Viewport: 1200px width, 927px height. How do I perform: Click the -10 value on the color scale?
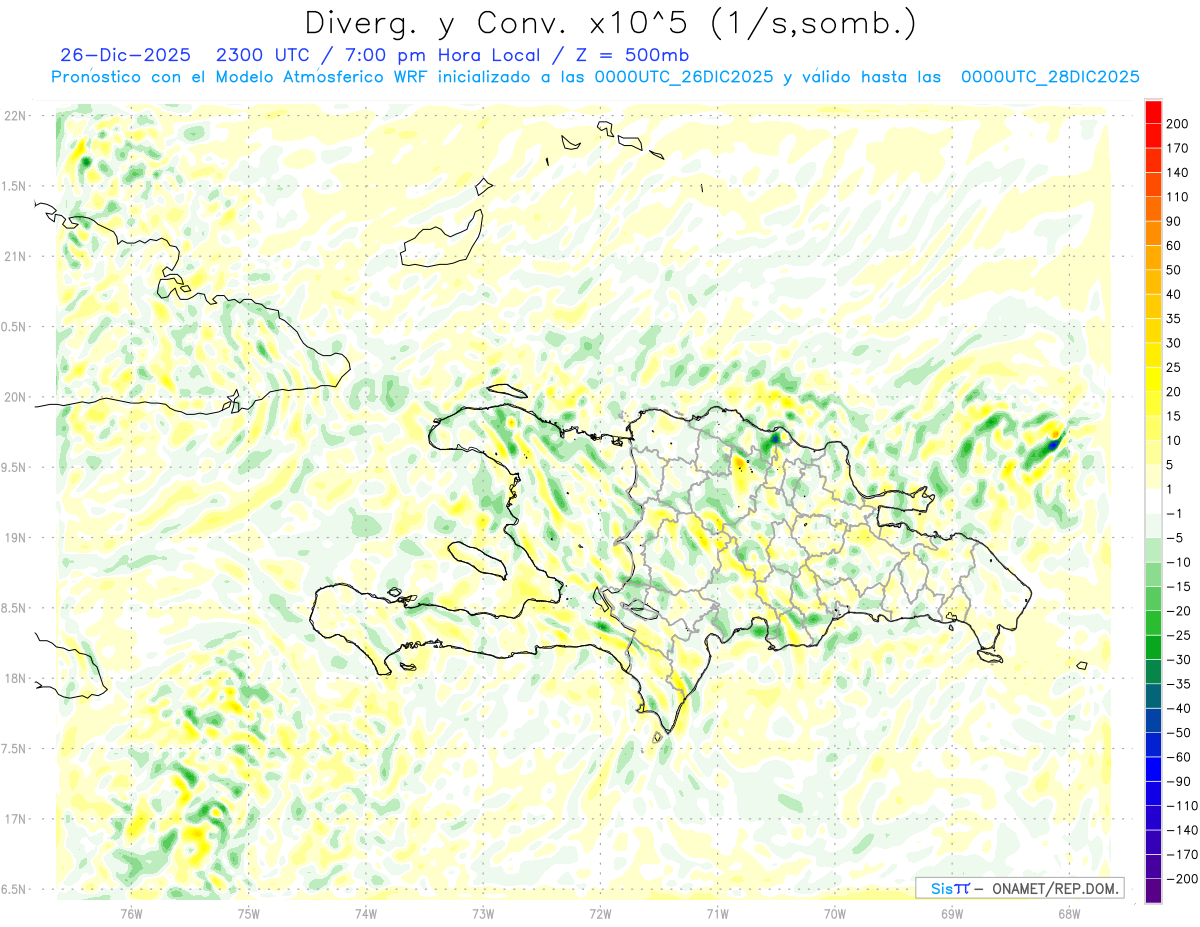coord(1177,562)
